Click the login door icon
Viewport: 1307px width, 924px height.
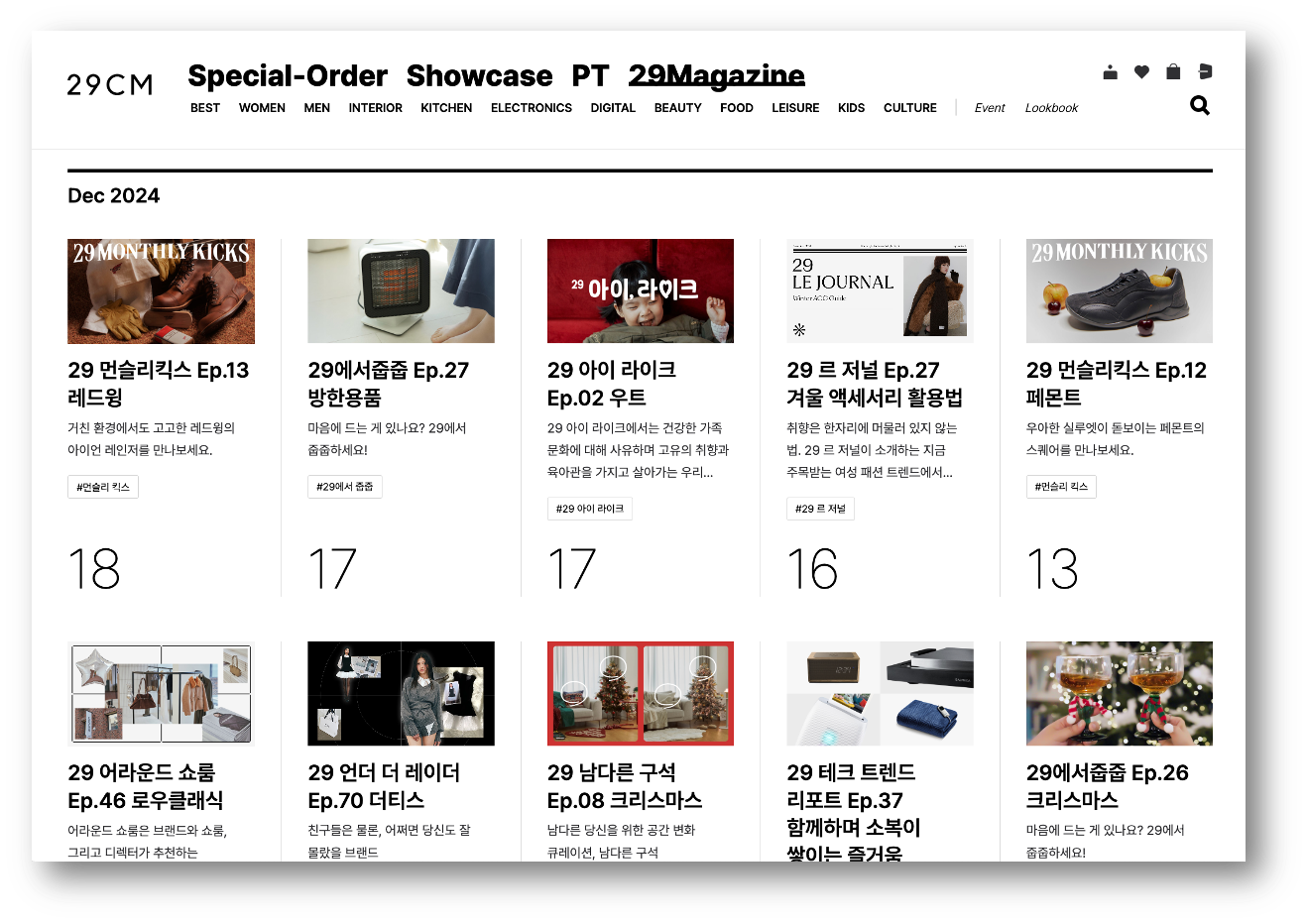1205,71
